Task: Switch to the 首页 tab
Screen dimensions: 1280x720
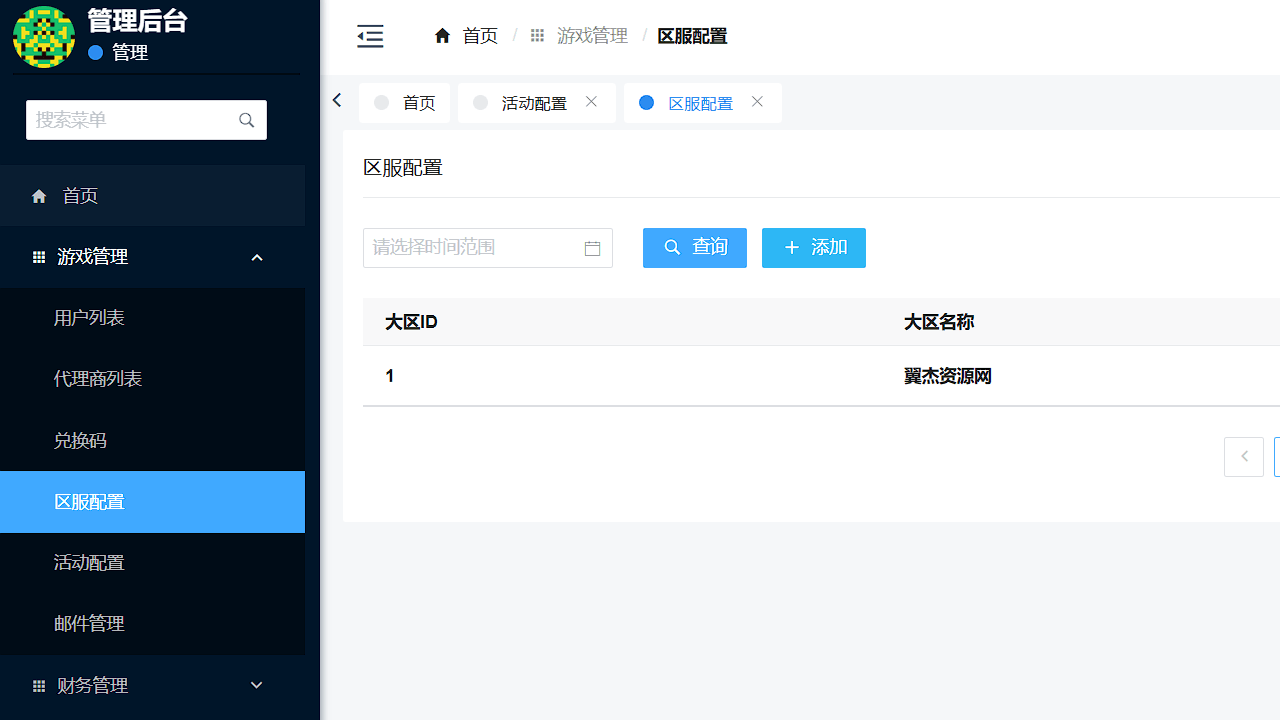Action: click(418, 102)
